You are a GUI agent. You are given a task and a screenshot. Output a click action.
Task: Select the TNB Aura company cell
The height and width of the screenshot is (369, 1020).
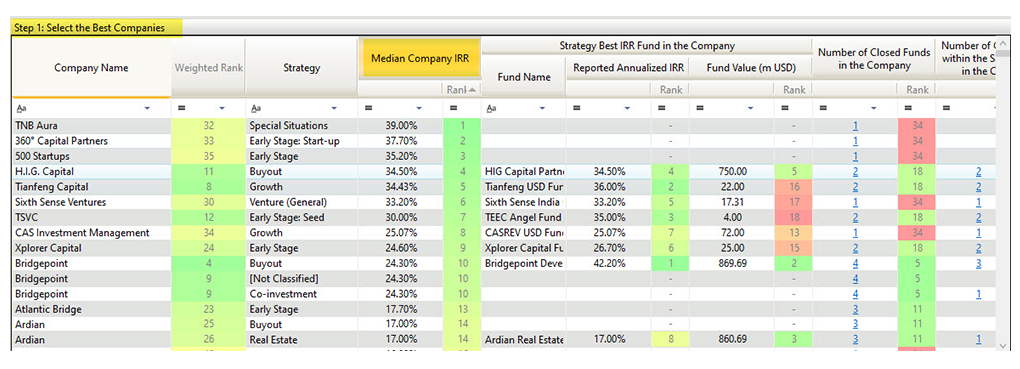point(92,126)
